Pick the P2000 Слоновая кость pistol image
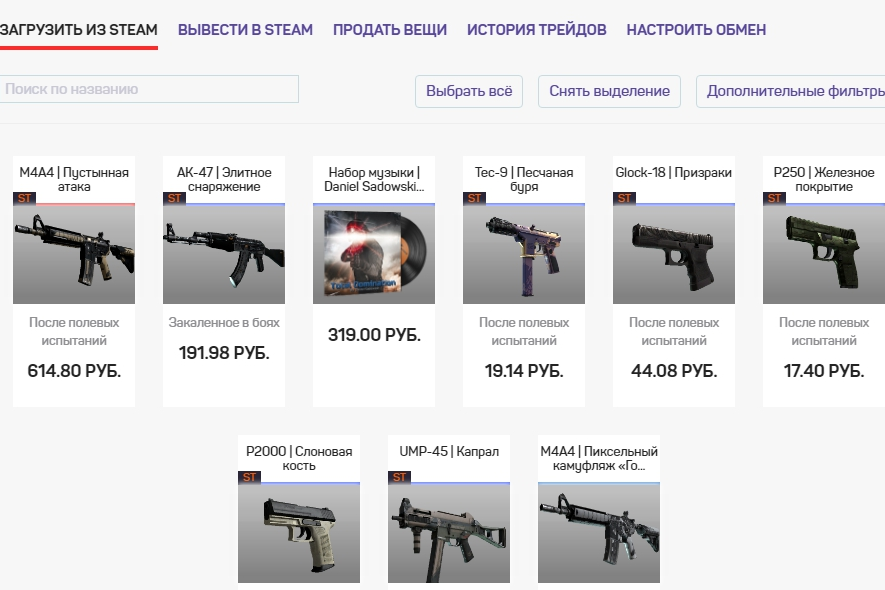885x590 pixels. (299, 533)
